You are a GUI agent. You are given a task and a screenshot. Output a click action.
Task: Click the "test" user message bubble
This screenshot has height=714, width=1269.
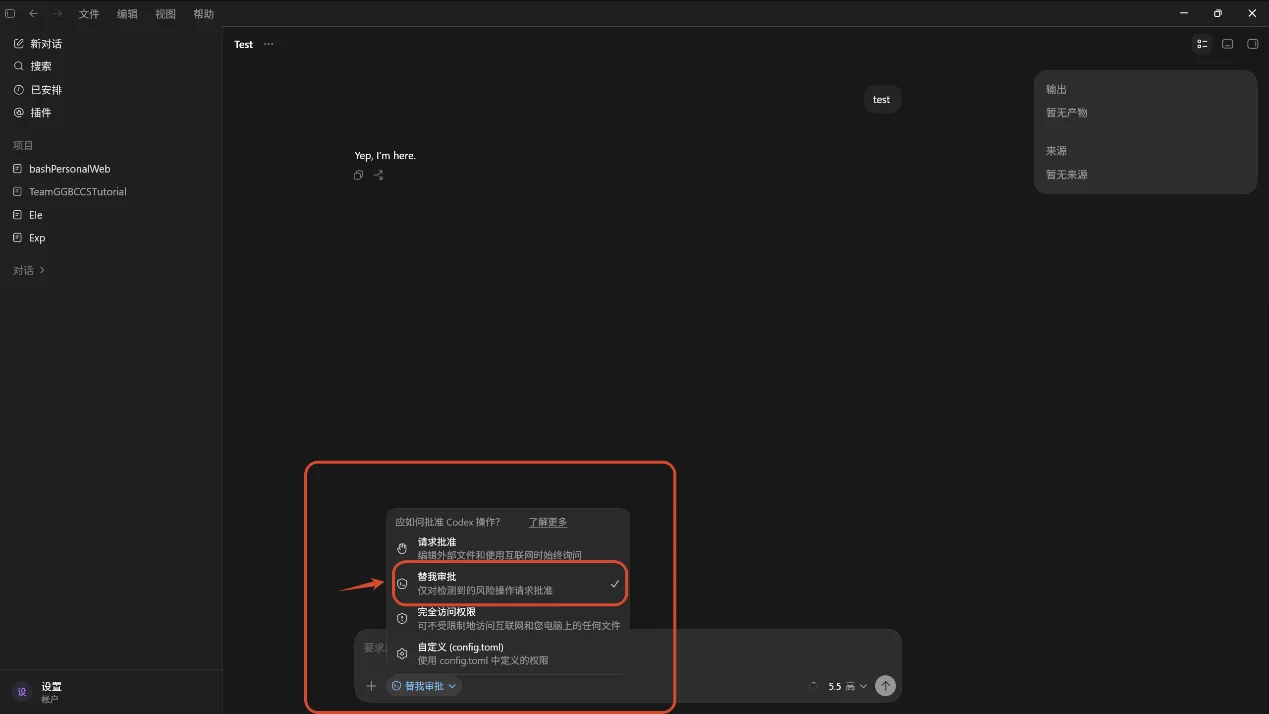[x=882, y=100]
